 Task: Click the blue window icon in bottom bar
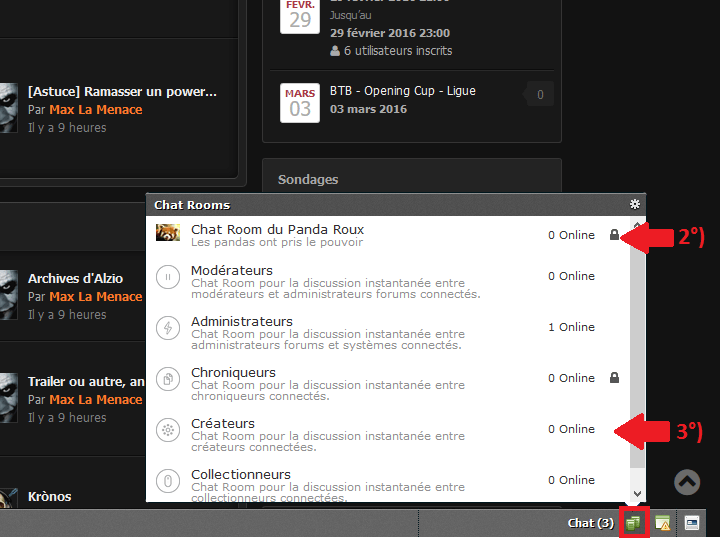(692, 522)
